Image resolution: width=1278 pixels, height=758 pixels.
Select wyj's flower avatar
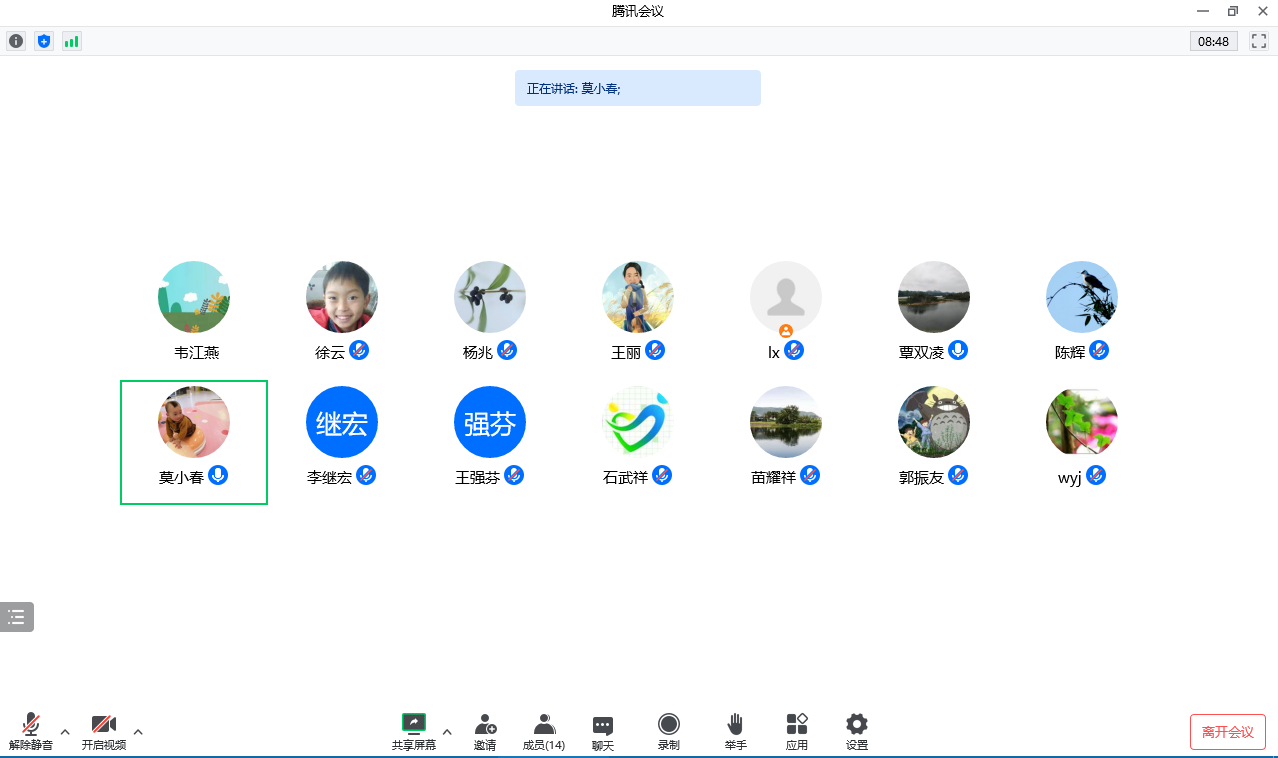pyautogui.click(x=1082, y=422)
